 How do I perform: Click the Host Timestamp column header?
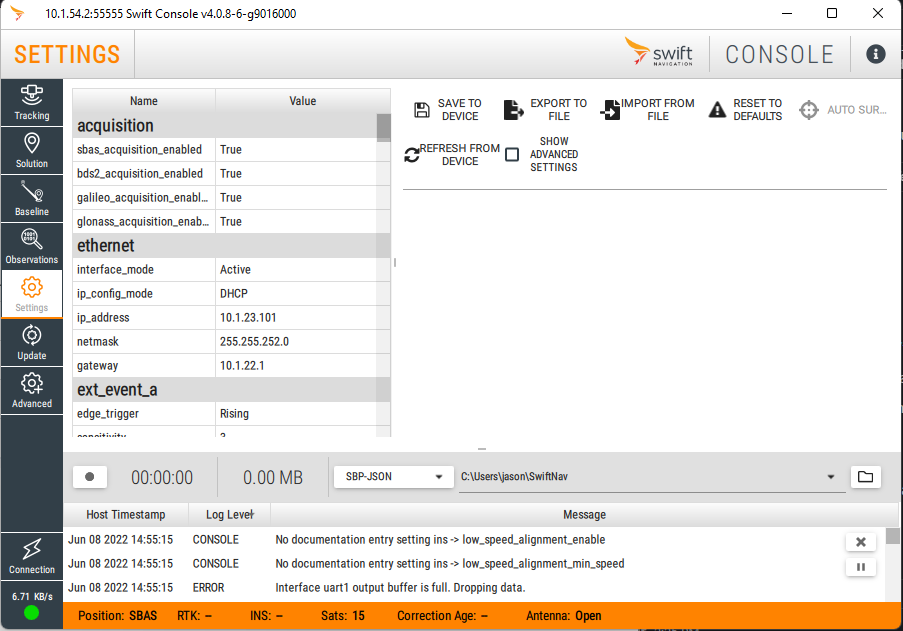(126, 515)
